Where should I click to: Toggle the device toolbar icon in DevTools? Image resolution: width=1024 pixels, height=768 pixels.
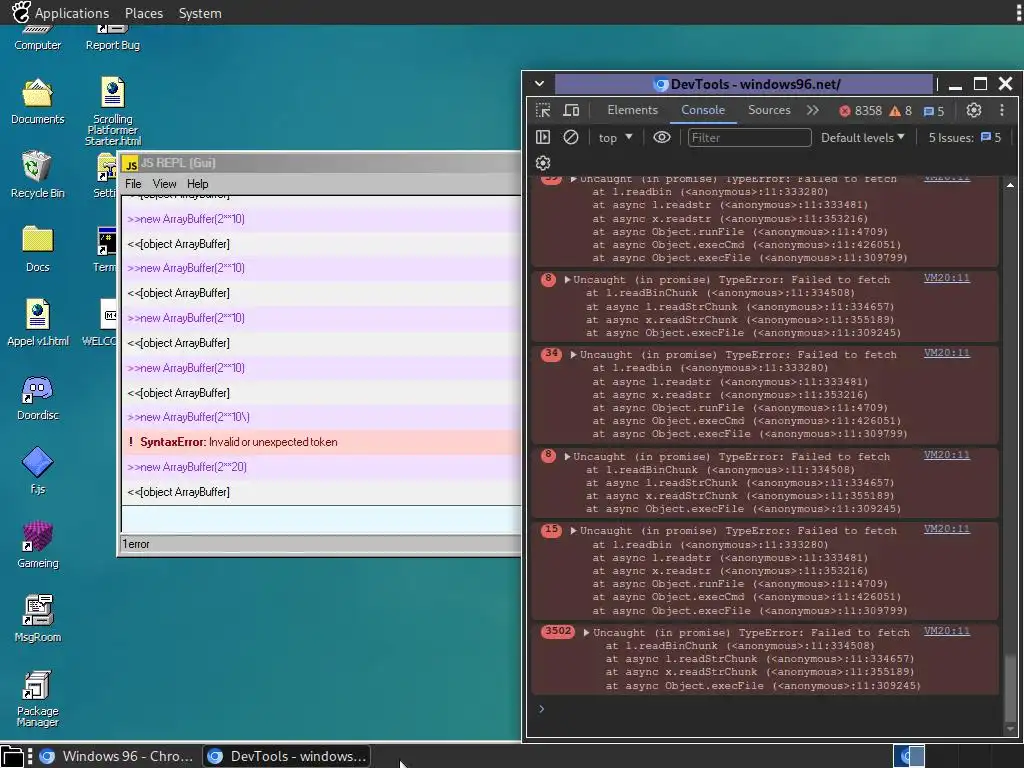[571, 110]
